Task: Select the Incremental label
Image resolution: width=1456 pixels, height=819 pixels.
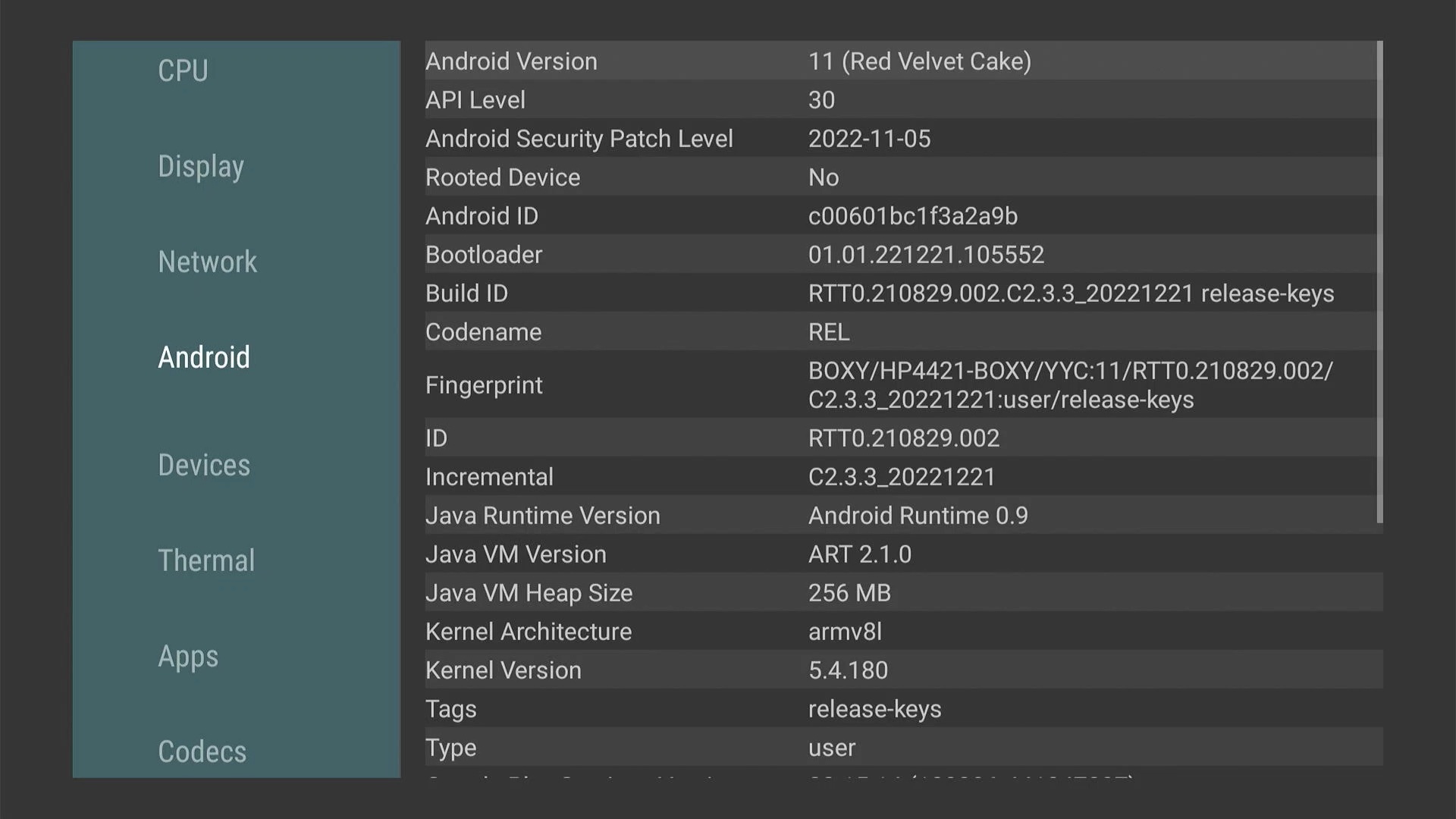Action: (x=489, y=477)
